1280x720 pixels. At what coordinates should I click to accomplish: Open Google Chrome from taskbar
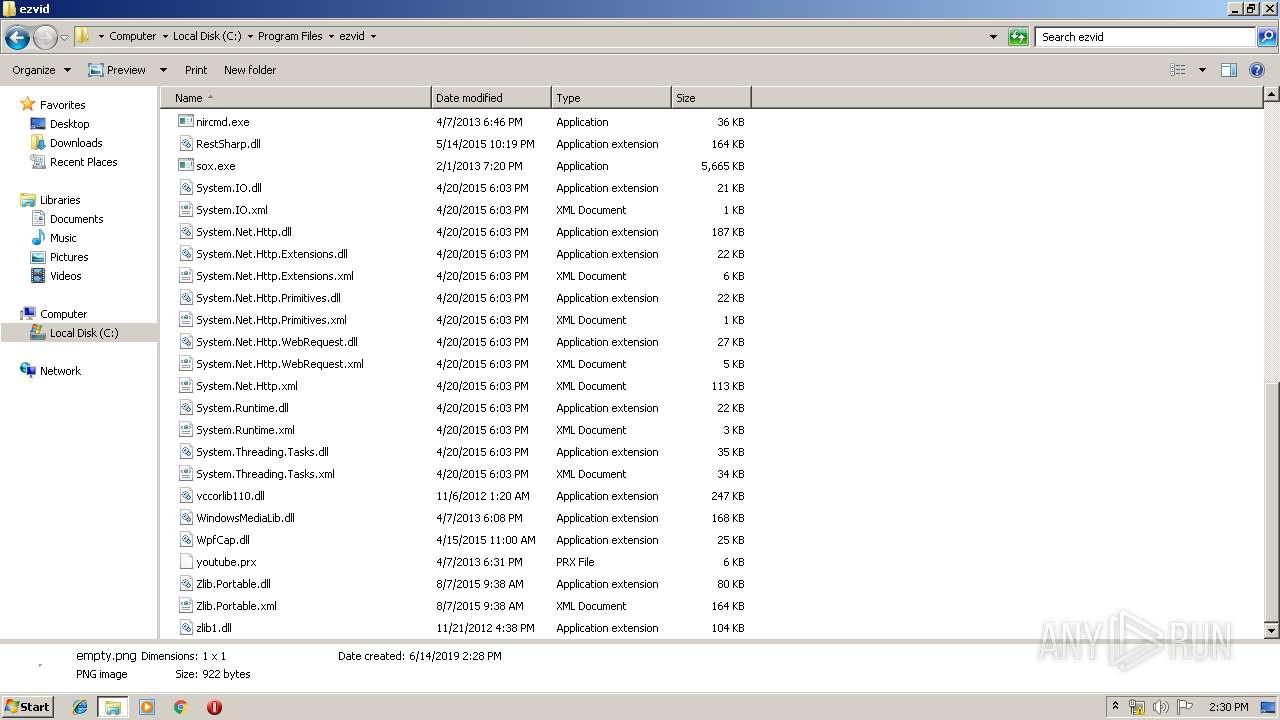(x=180, y=707)
